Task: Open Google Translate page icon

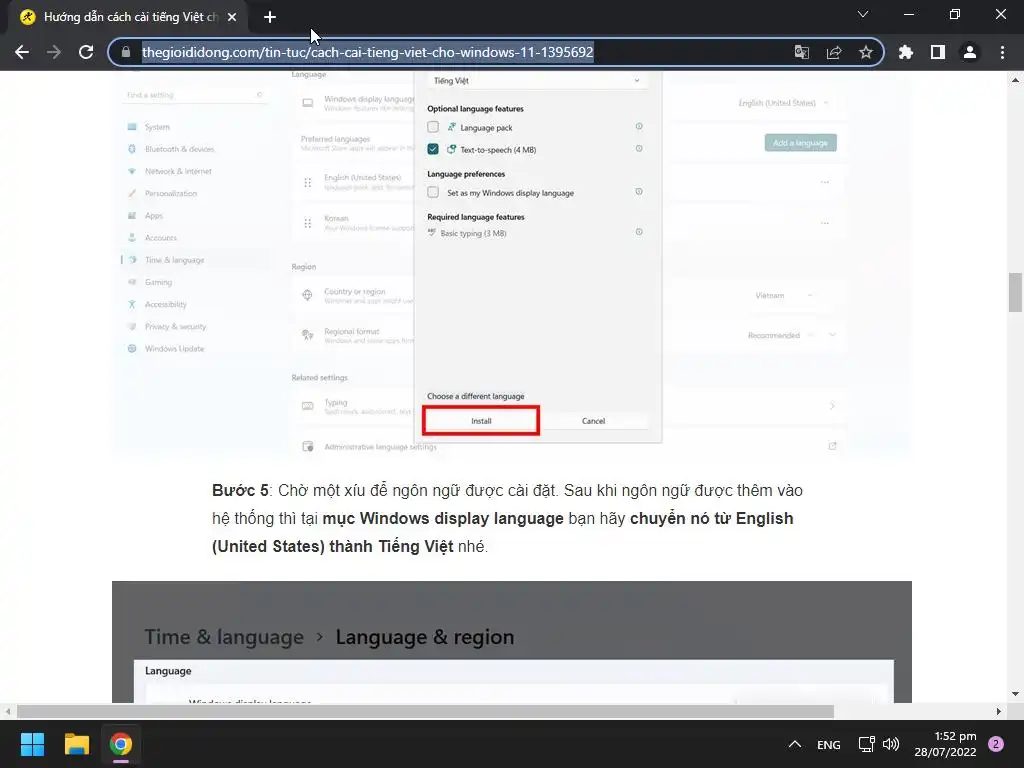Action: [801, 52]
